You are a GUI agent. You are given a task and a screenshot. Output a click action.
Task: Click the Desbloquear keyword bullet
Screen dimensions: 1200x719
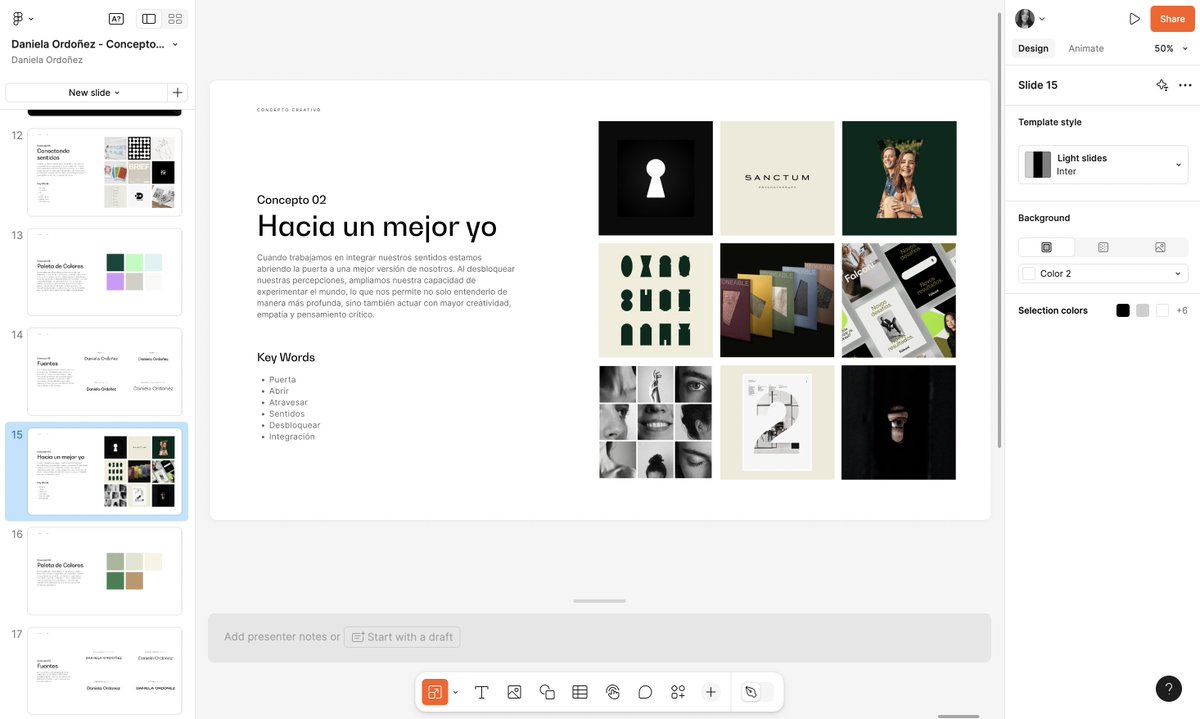point(295,425)
